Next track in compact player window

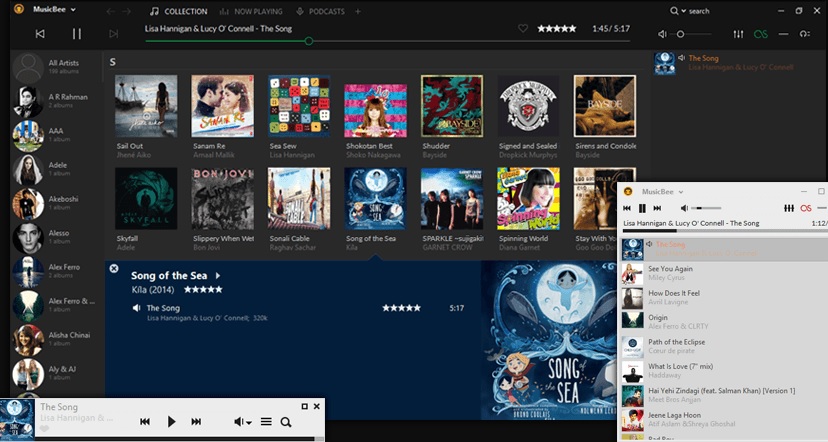point(657,208)
